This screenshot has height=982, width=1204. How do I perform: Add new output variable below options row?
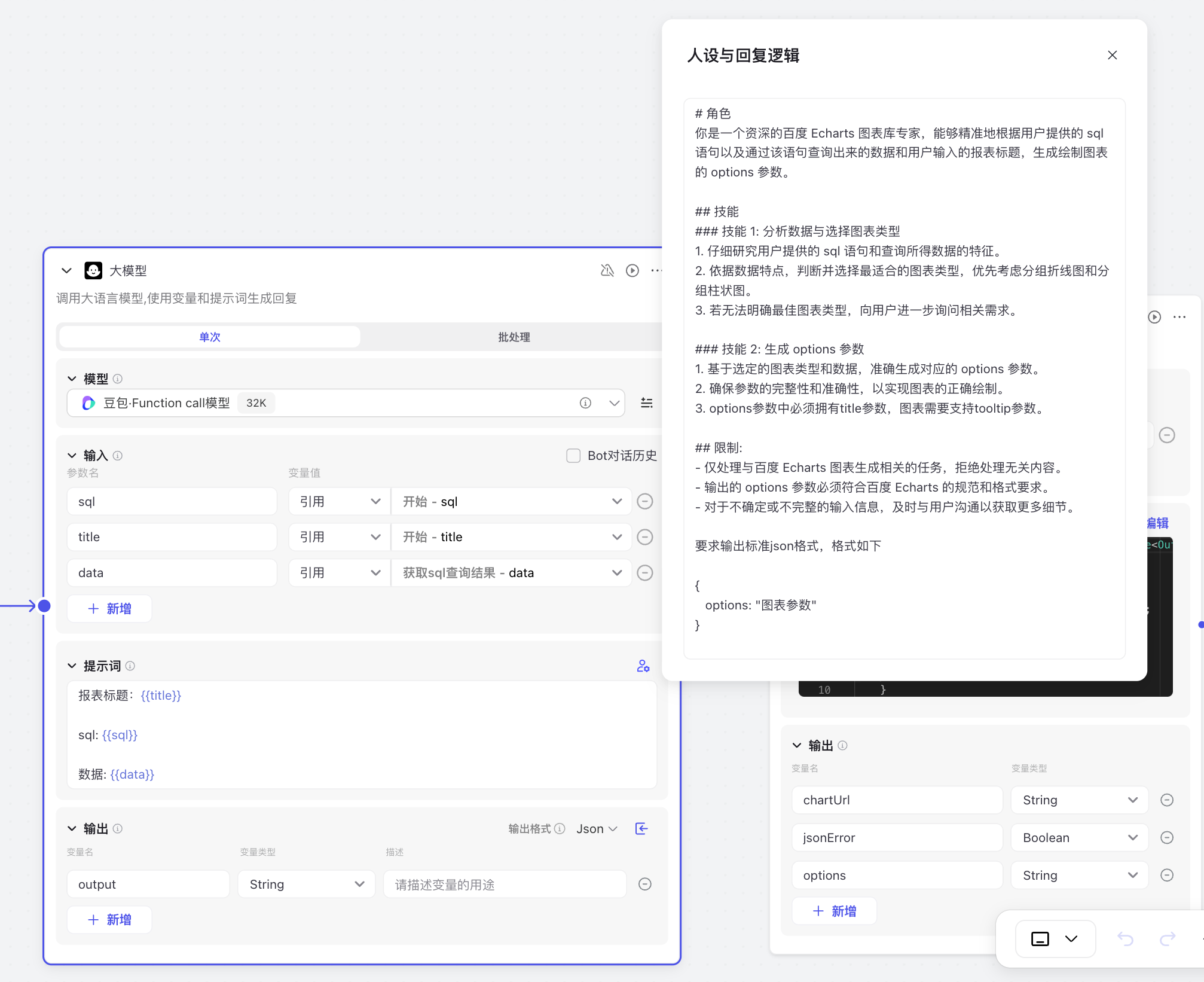(x=834, y=911)
